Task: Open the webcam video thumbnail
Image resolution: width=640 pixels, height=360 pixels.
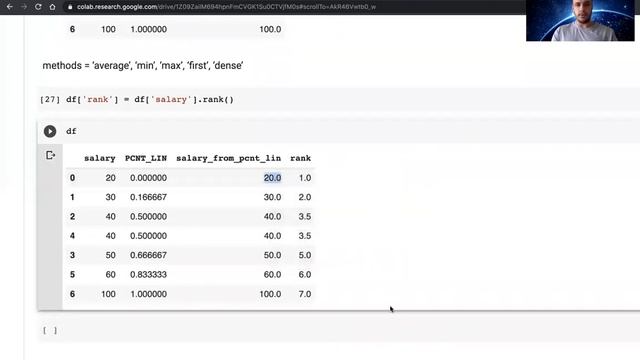Action: point(580,20)
